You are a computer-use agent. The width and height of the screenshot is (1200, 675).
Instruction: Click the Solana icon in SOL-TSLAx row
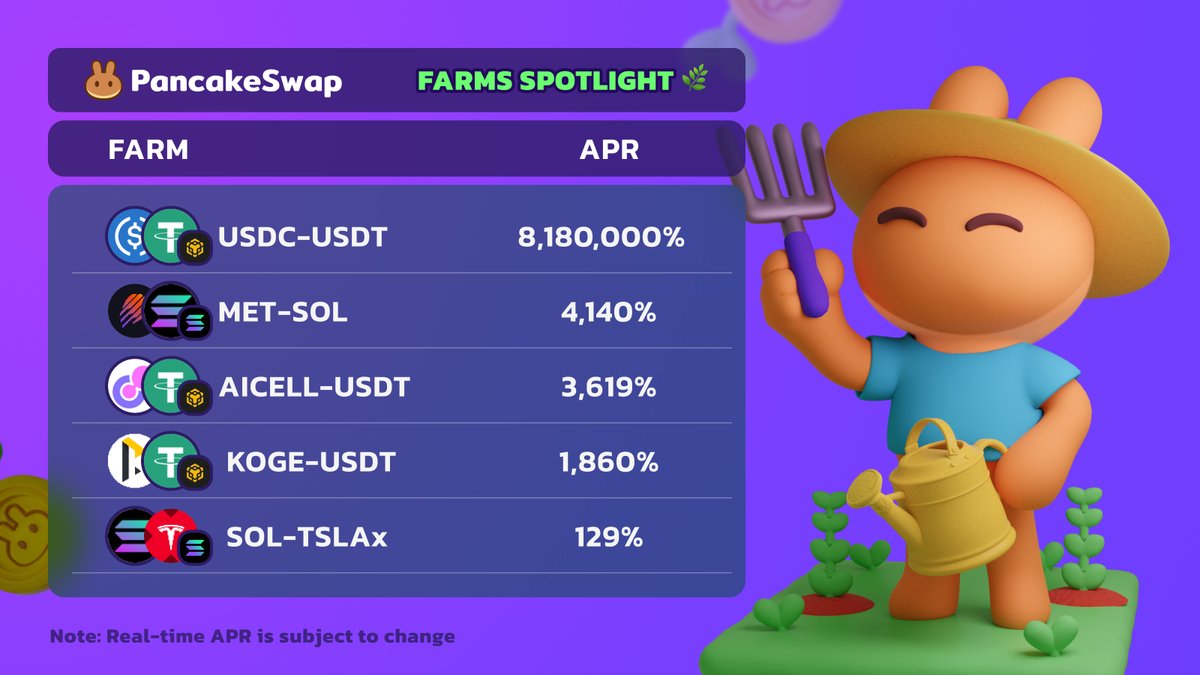click(129, 536)
